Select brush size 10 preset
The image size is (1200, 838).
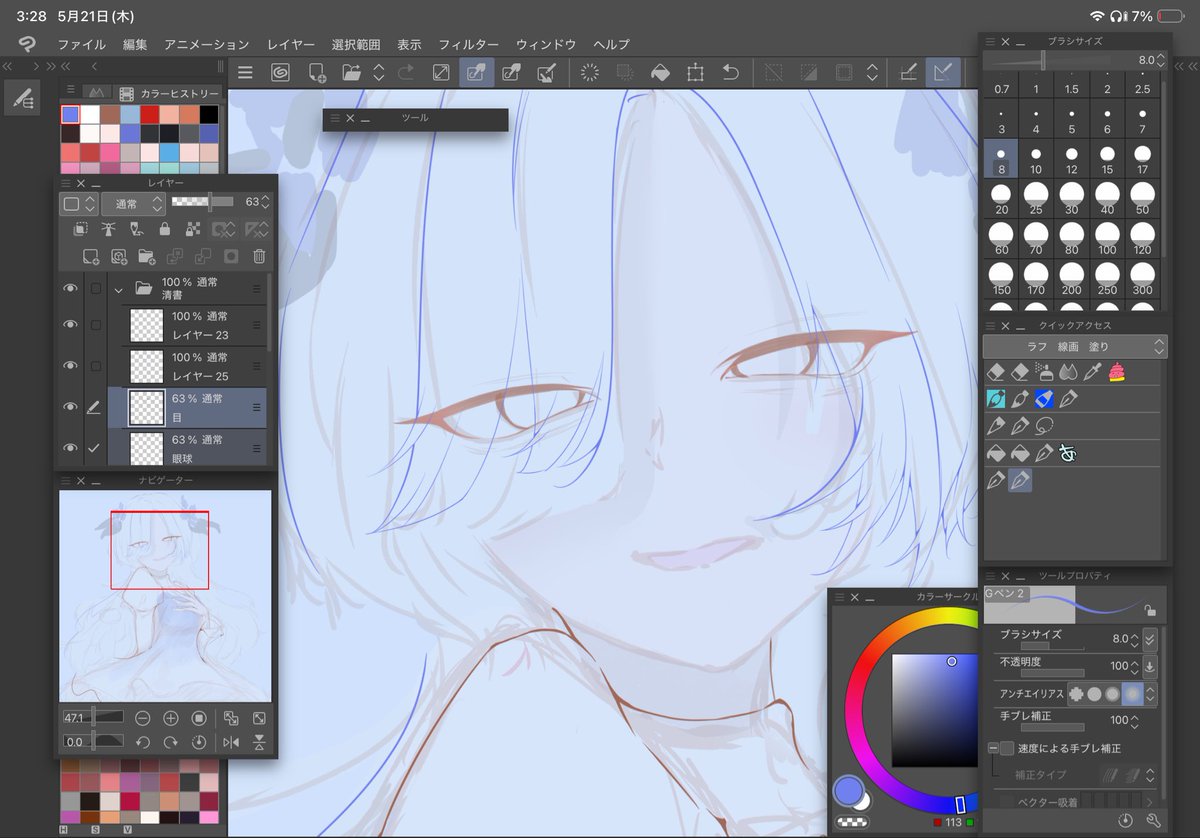coord(1036,160)
